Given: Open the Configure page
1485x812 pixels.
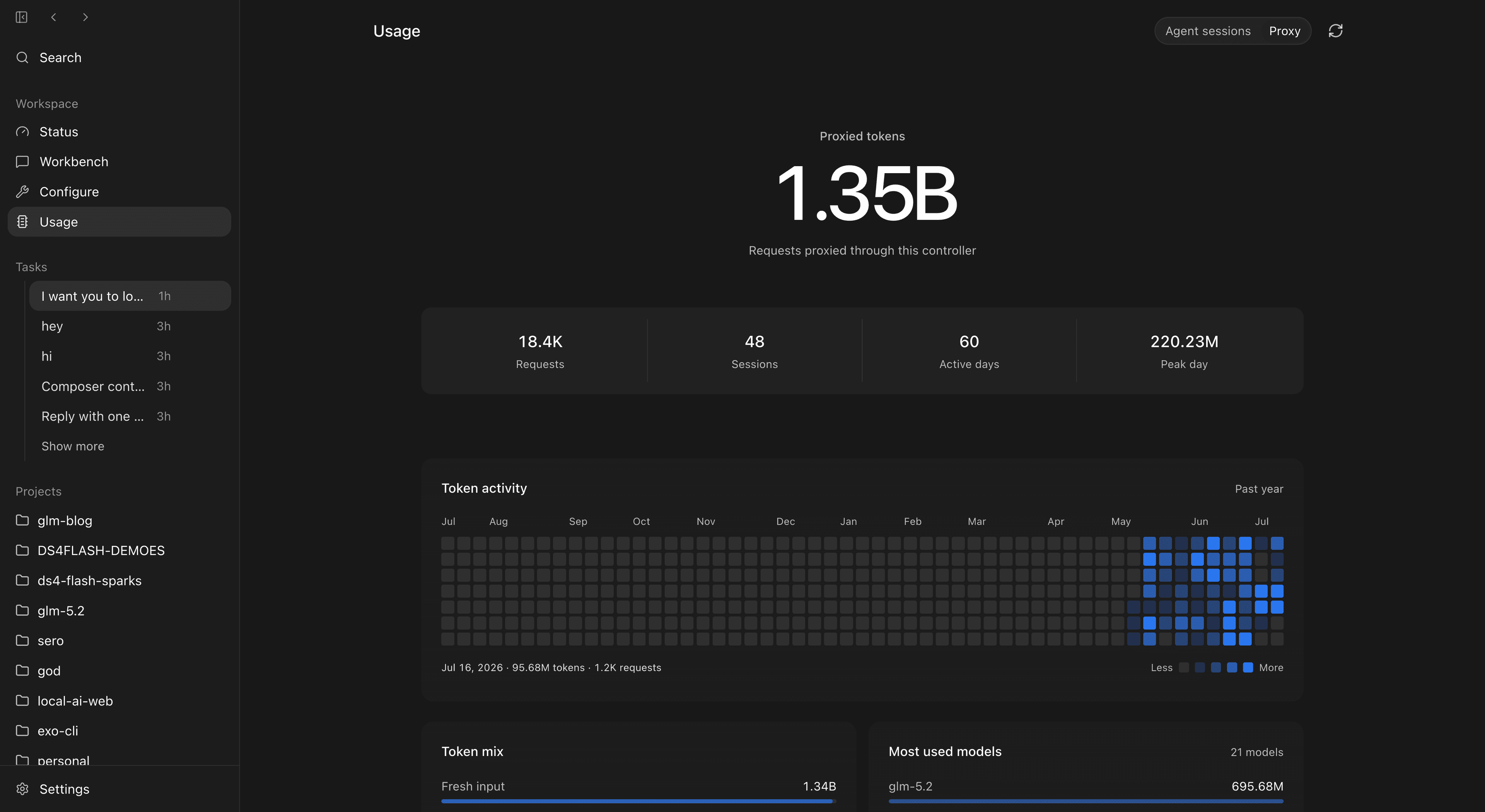Looking at the screenshot, I should [x=119, y=192].
